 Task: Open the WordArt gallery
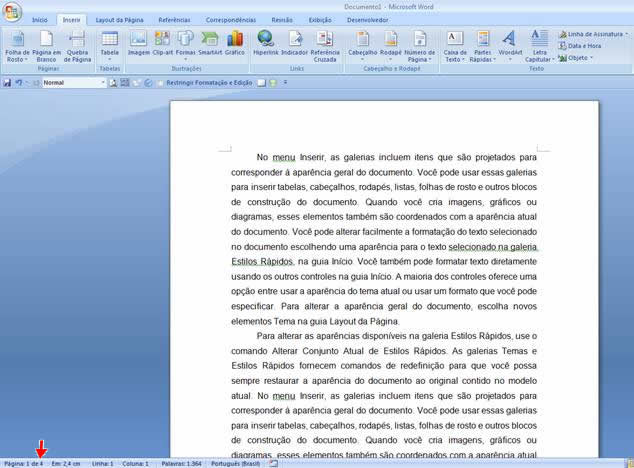tap(510, 45)
